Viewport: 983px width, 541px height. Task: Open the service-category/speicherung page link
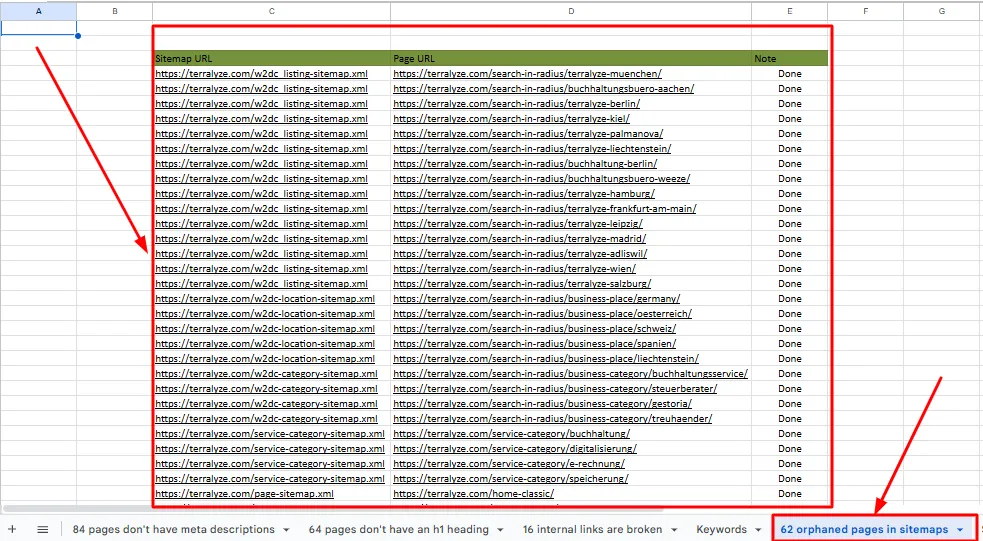(x=511, y=480)
